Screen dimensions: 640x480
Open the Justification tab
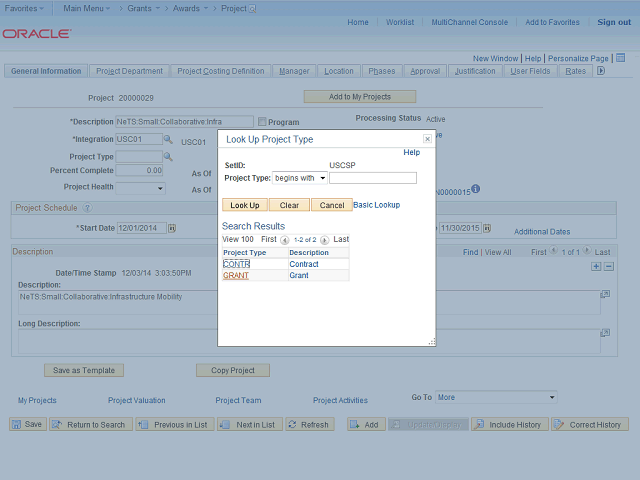pos(474,71)
